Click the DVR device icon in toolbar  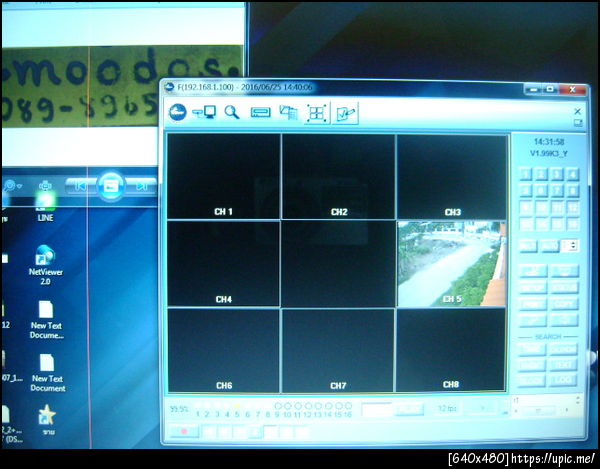[x=260, y=112]
